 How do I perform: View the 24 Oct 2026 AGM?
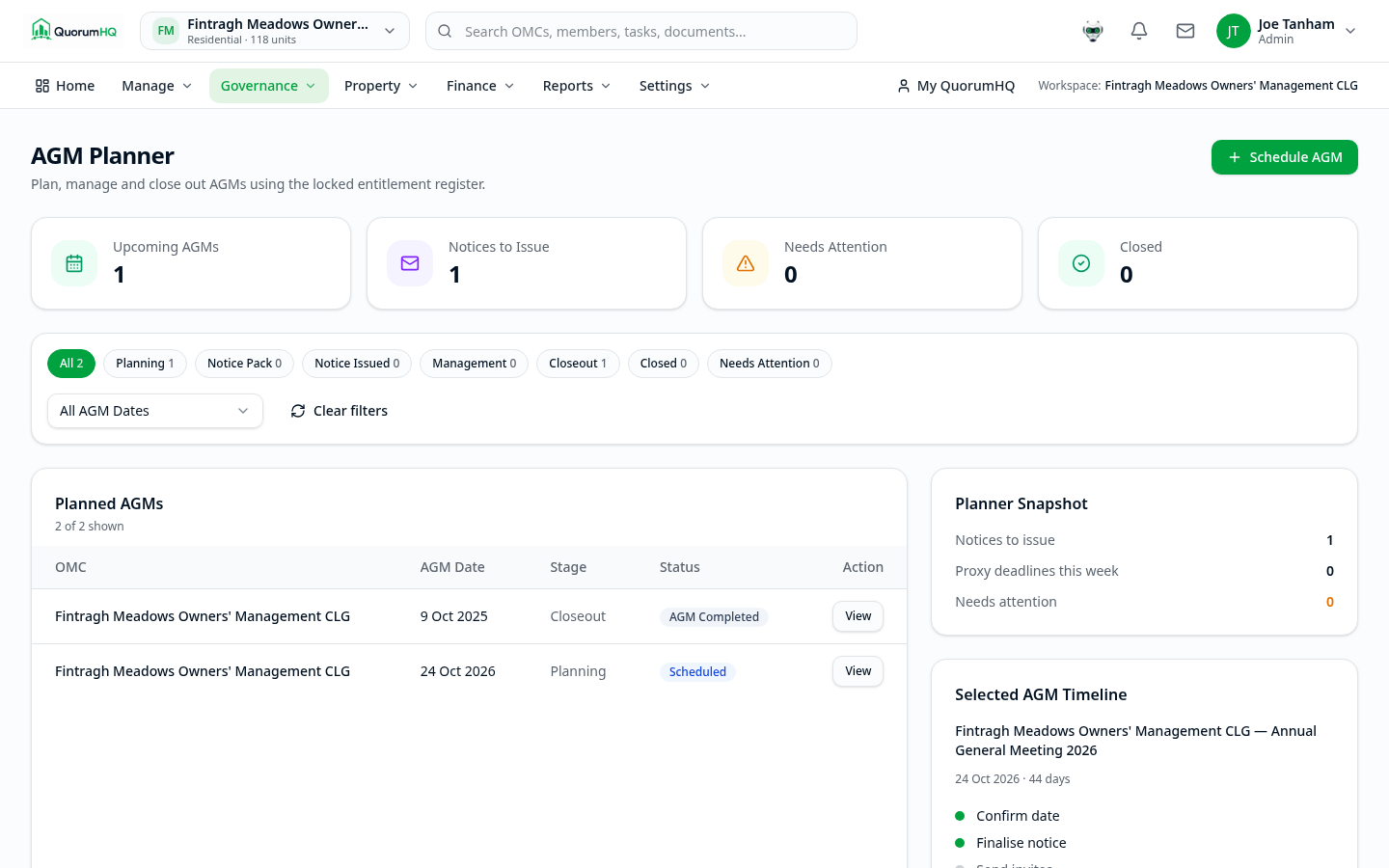tap(858, 671)
